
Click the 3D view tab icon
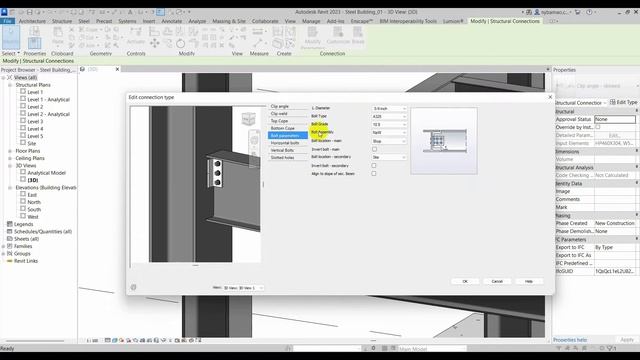82,69
